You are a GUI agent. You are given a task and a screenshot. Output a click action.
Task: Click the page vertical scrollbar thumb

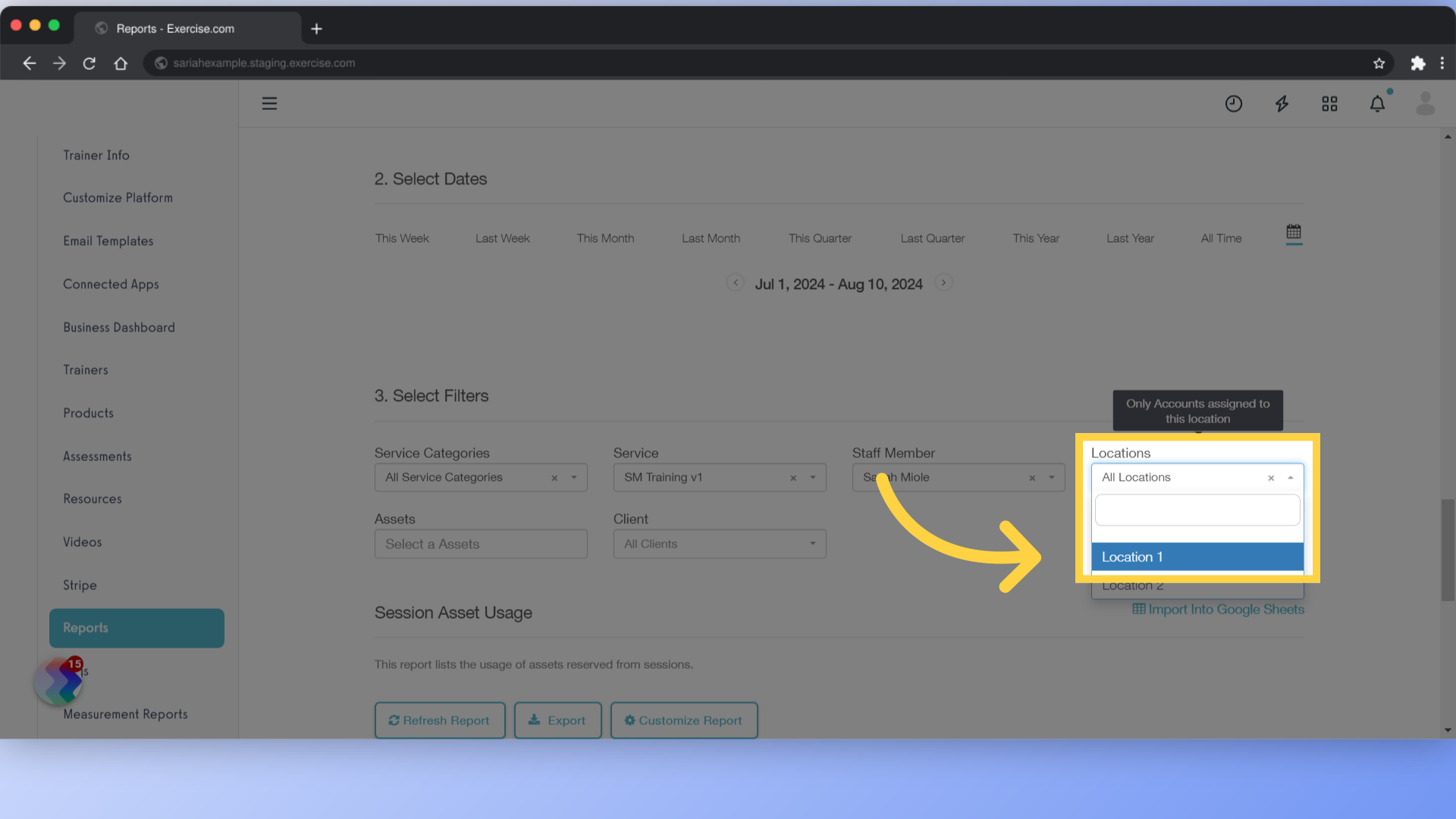tap(1448, 550)
